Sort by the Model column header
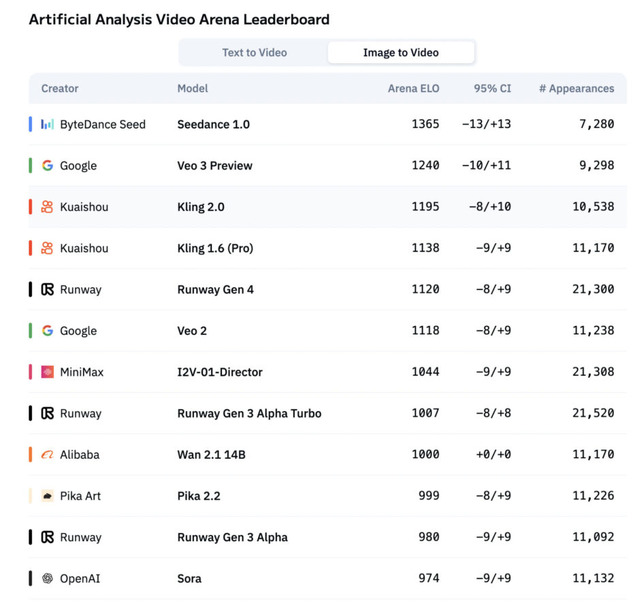Viewport: 640px width, 616px height. click(193, 89)
